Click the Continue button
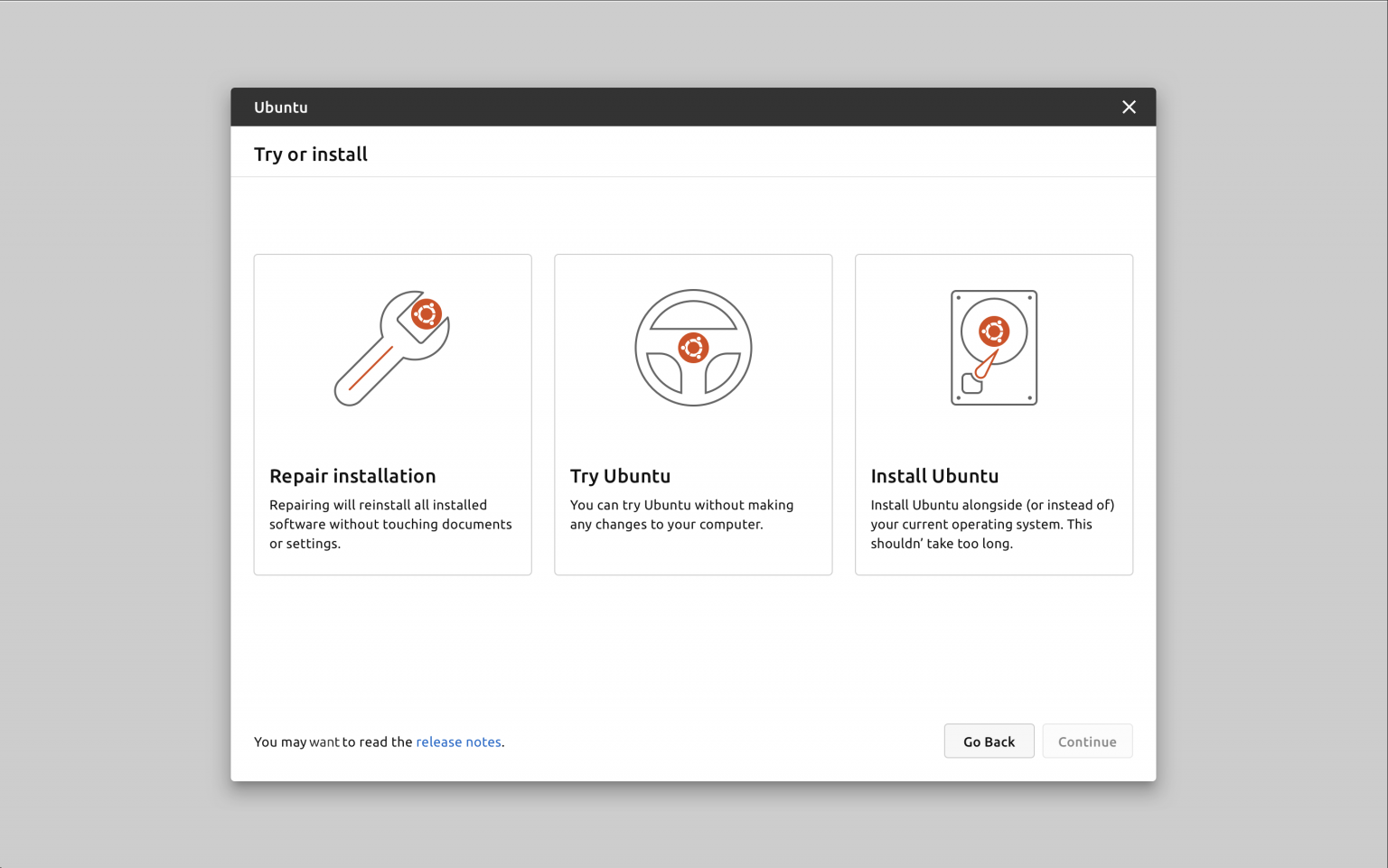 [1087, 742]
